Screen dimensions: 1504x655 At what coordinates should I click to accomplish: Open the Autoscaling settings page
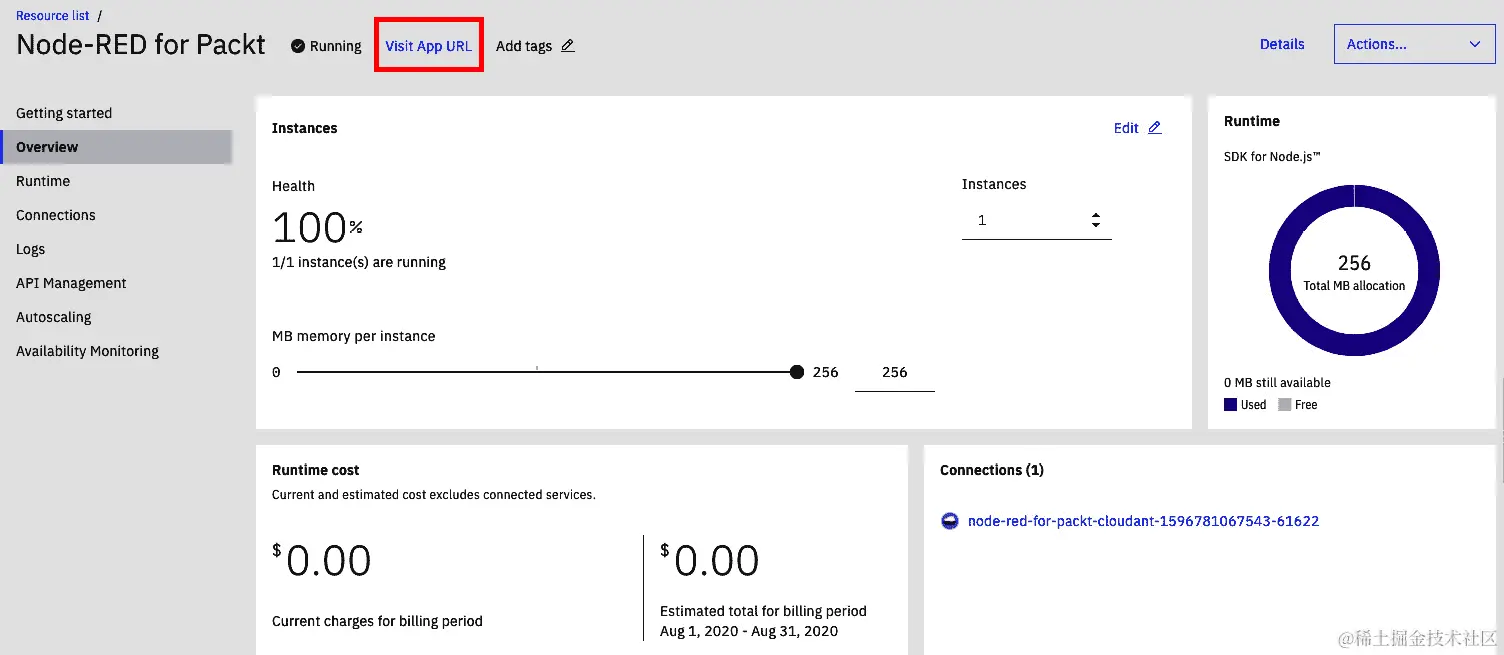pos(53,317)
